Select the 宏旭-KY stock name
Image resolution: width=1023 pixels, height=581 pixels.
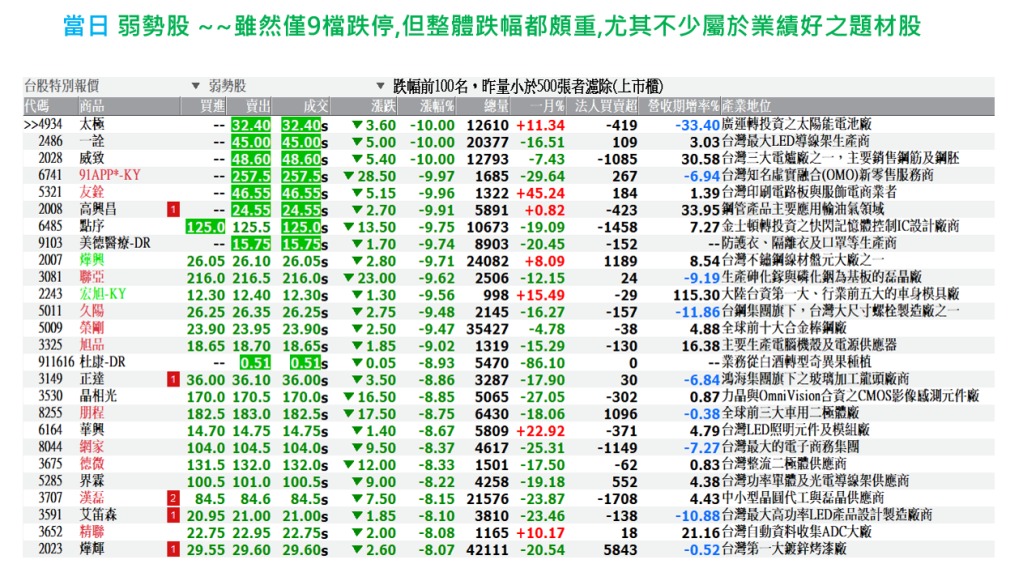click(x=104, y=295)
